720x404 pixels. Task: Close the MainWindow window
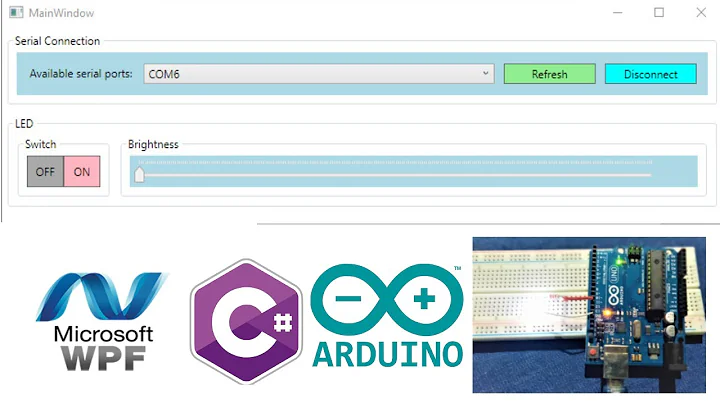(x=701, y=12)
